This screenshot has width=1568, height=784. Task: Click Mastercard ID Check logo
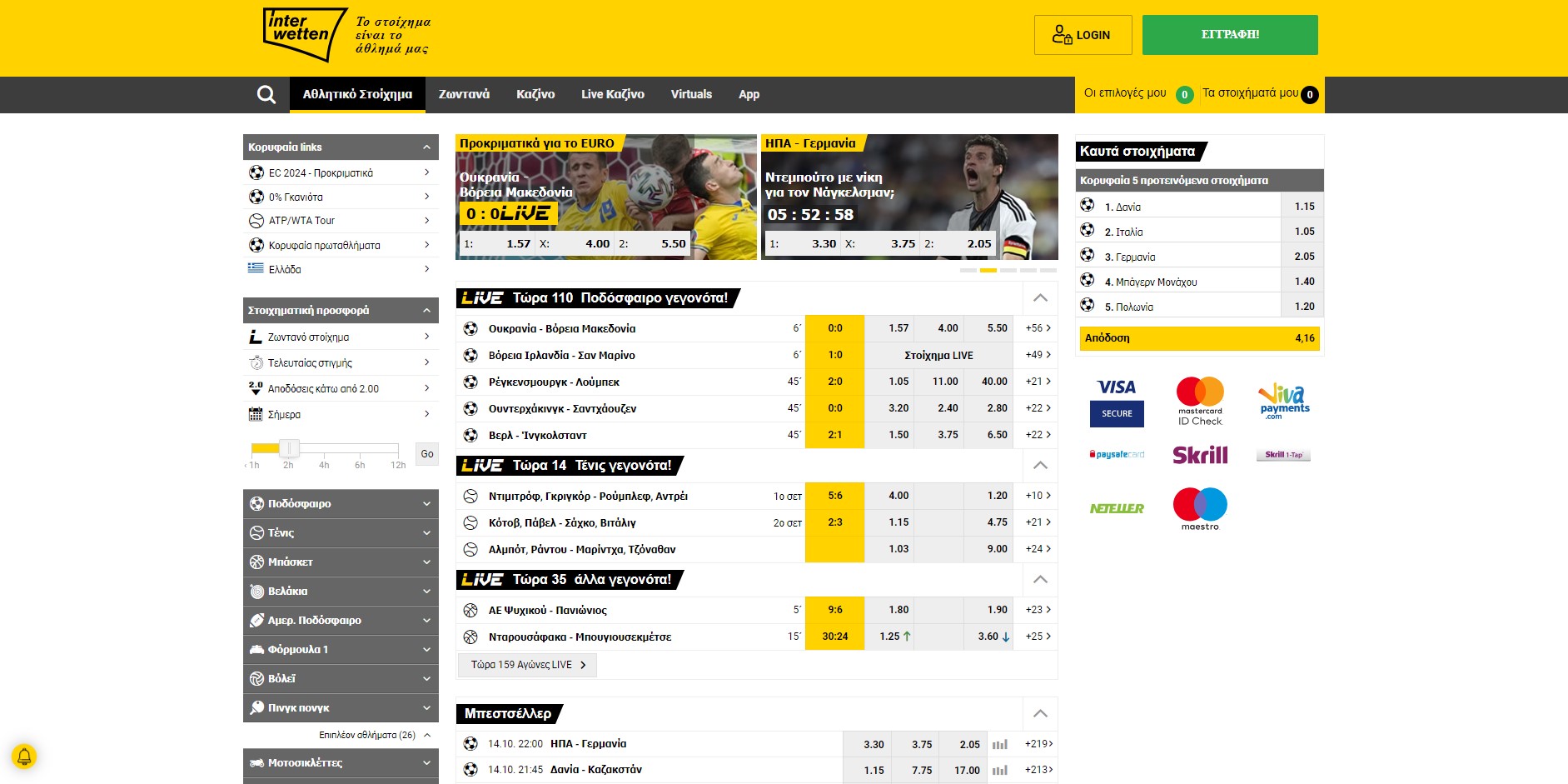coord(1200,402)
